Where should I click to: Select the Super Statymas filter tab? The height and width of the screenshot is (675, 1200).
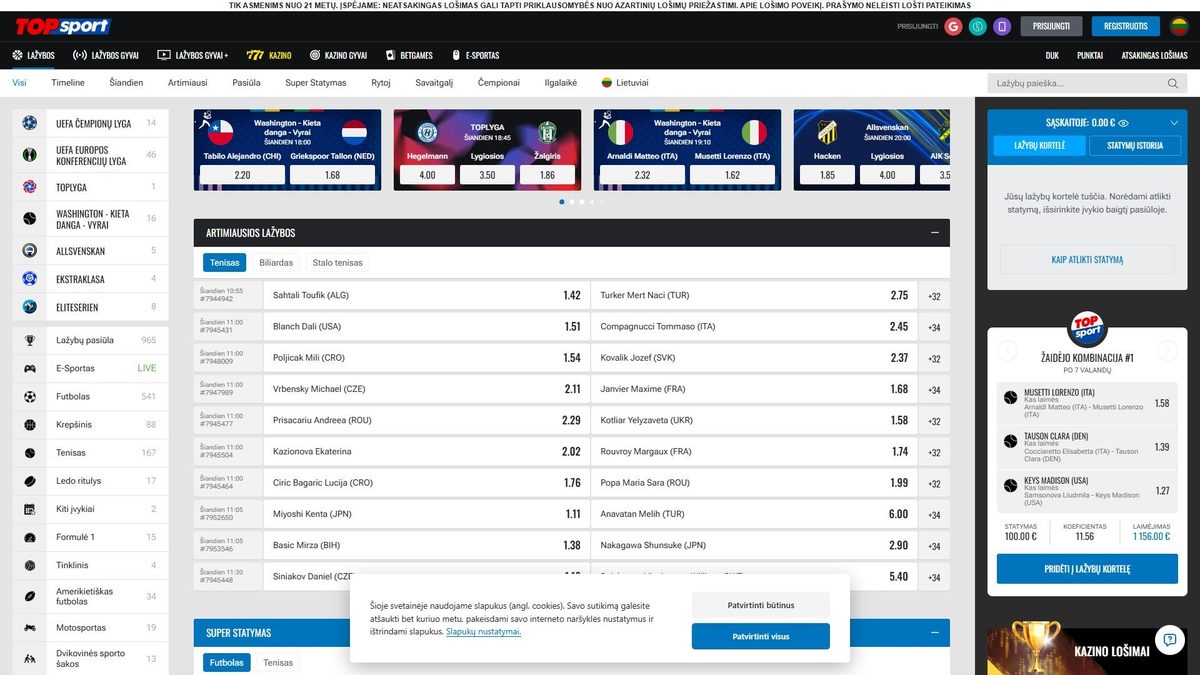pos(316,83)
